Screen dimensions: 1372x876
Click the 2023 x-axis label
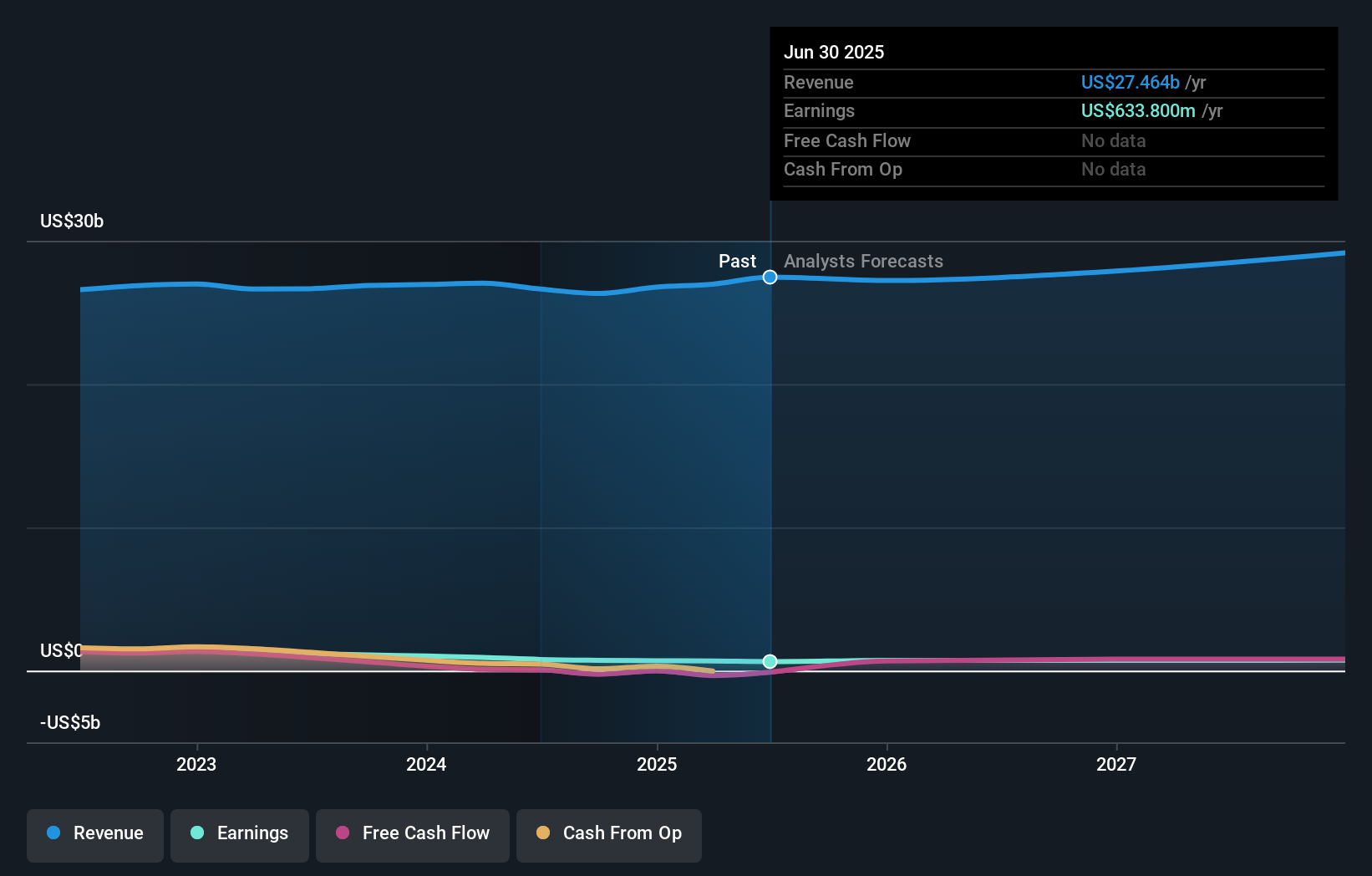click(196, 764)
